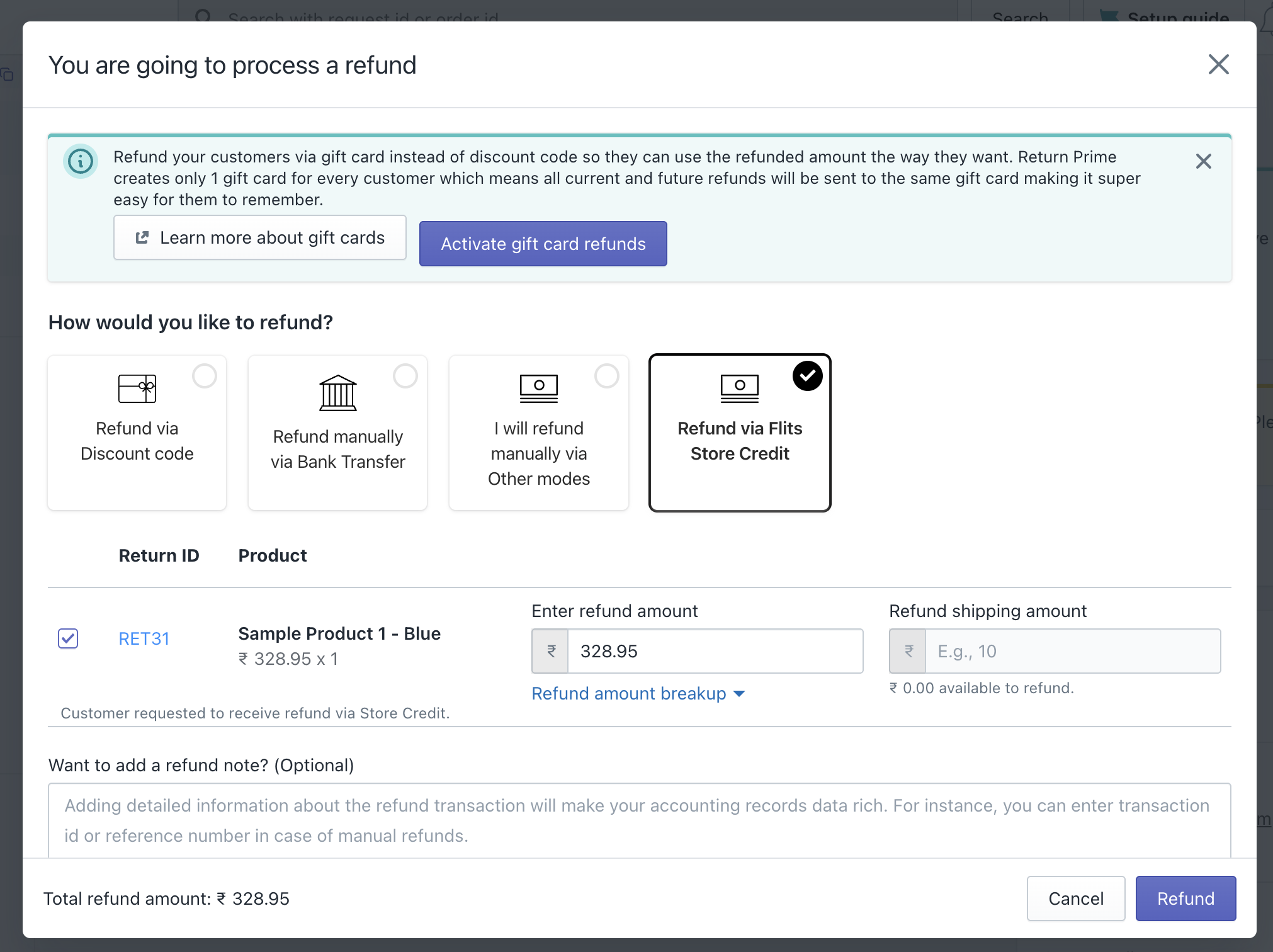
Task: Close the refund dialog with X
Action: click(x=1218, y=64)
